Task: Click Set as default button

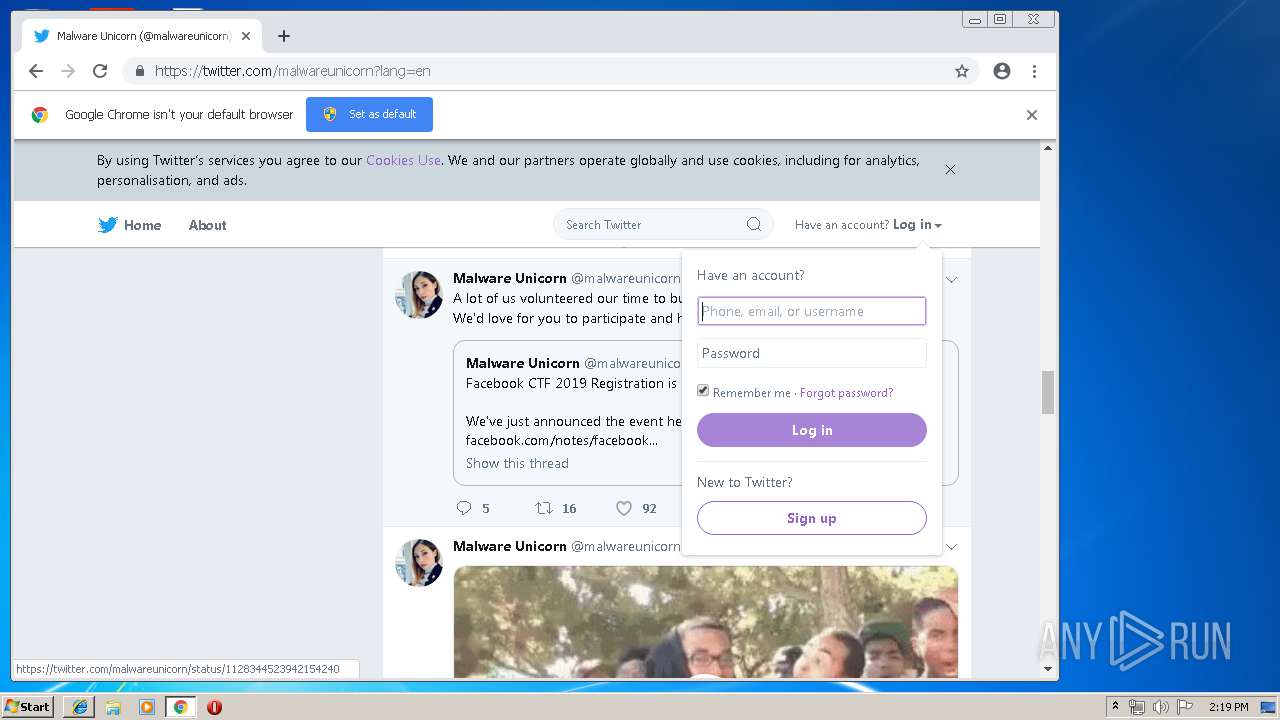Action: tap(369, 114)
